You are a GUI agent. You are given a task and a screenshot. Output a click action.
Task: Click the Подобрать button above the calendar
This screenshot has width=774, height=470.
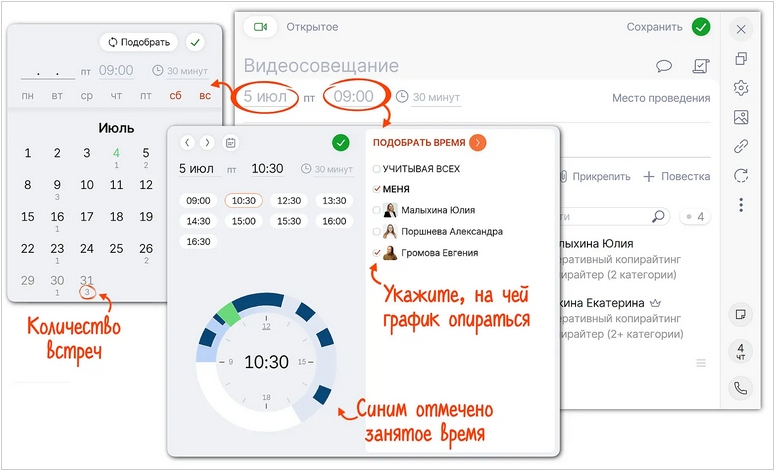[x=139, y=42]
